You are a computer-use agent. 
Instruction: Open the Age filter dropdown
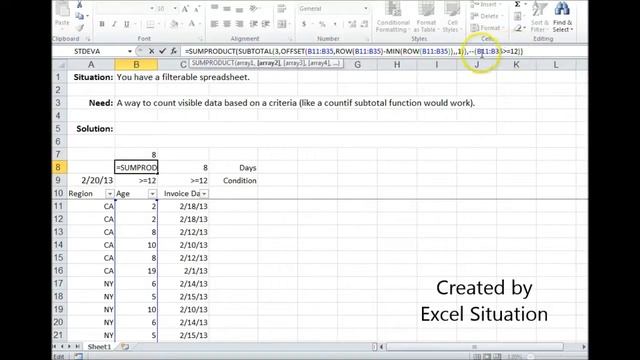(x=152, y=194)
